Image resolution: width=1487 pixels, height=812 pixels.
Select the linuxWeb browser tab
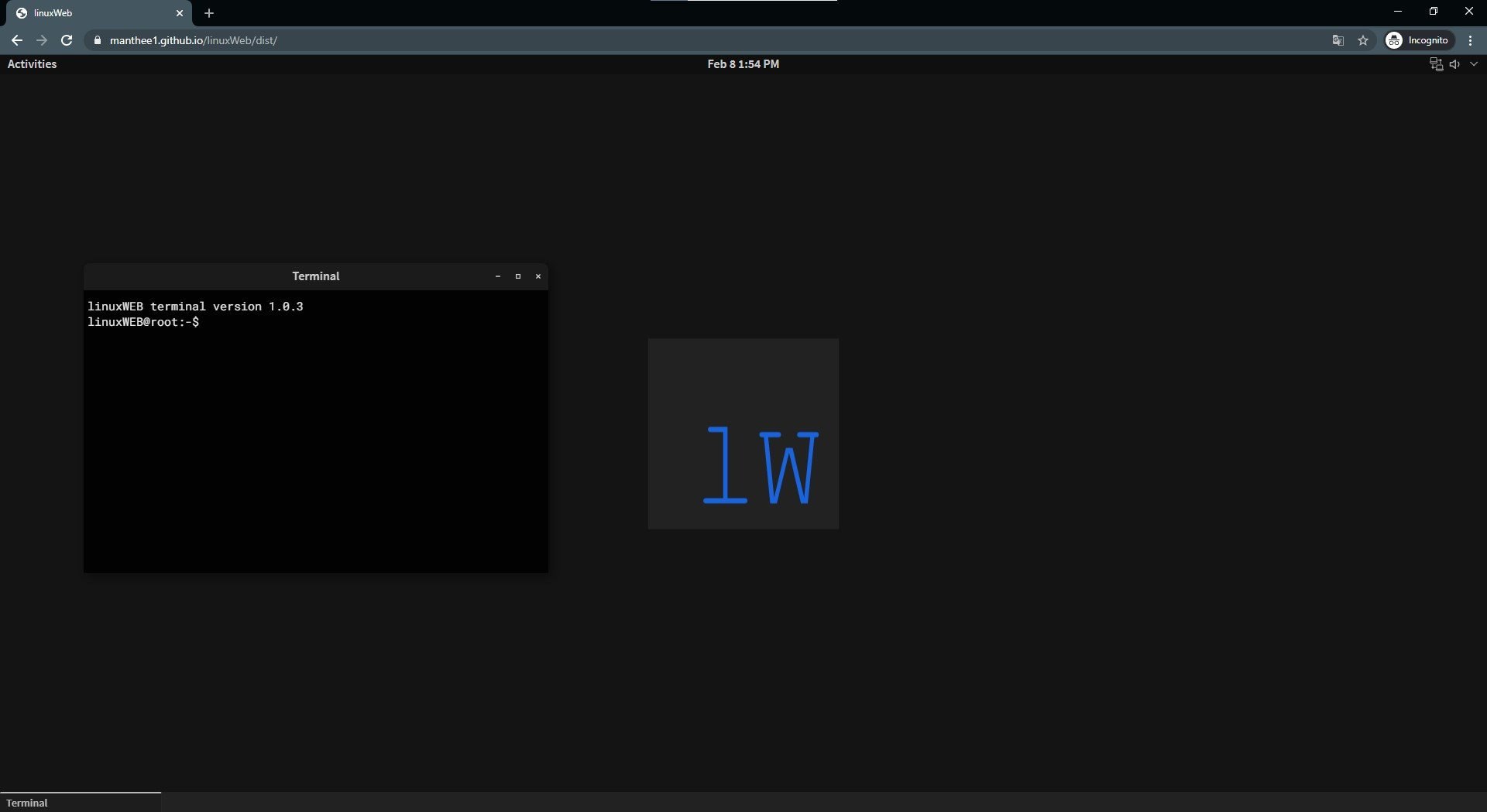pyautogui.click(x=99, y=13)
